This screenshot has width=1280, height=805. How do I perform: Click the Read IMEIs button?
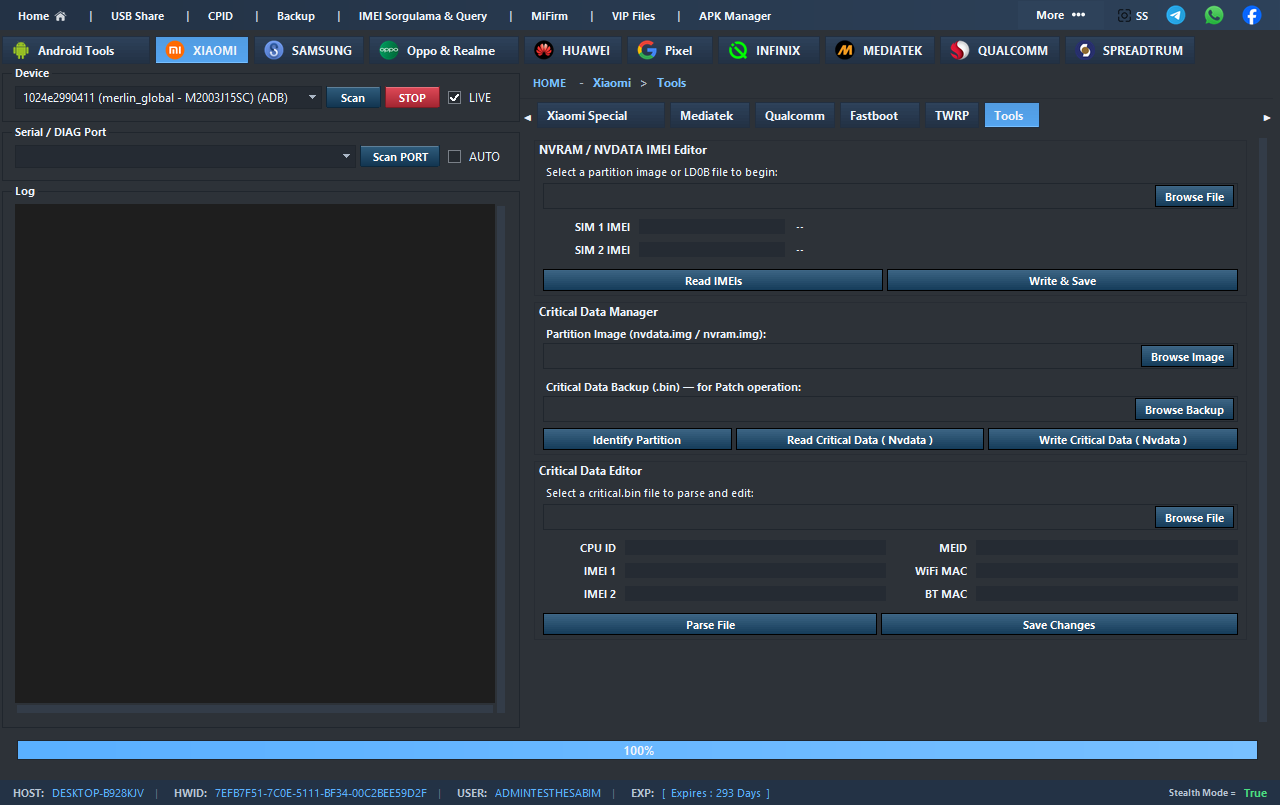tap(712, 281)
